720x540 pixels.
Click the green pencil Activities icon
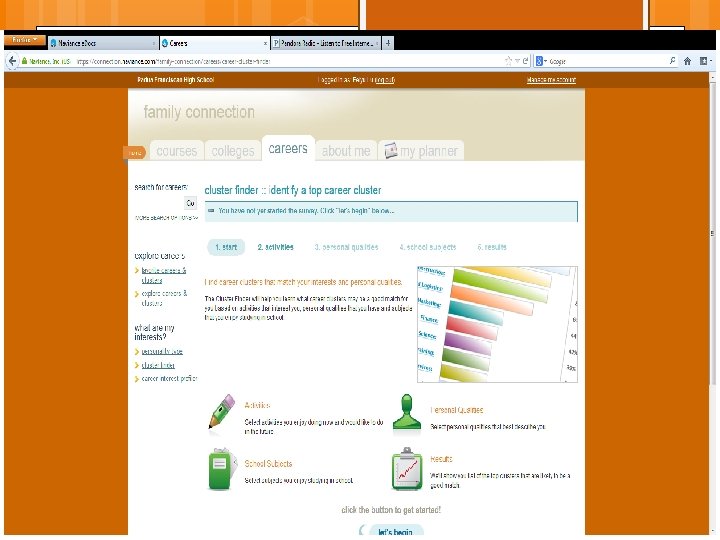(x=222, y=411)
